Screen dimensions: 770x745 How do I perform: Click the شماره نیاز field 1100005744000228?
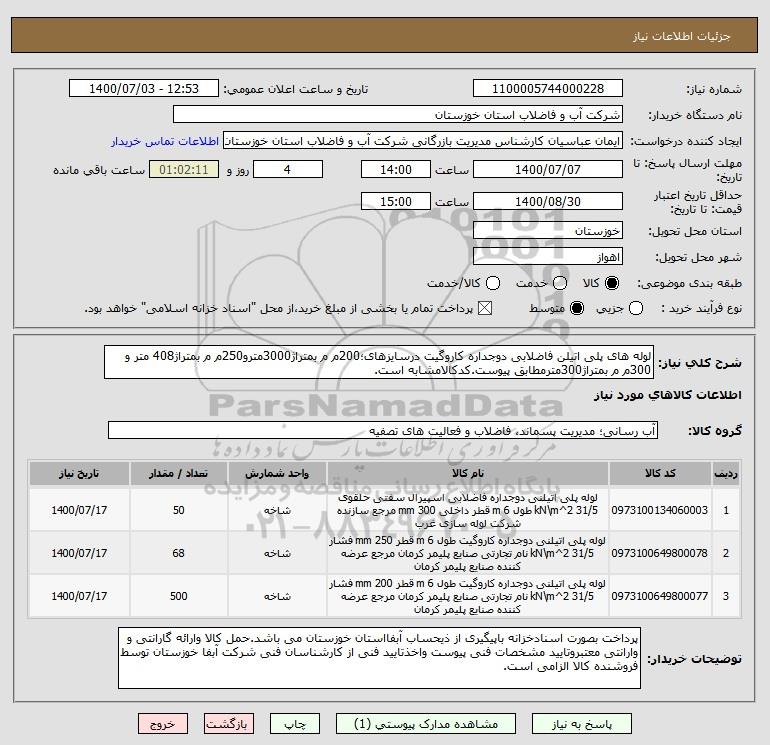548,89
